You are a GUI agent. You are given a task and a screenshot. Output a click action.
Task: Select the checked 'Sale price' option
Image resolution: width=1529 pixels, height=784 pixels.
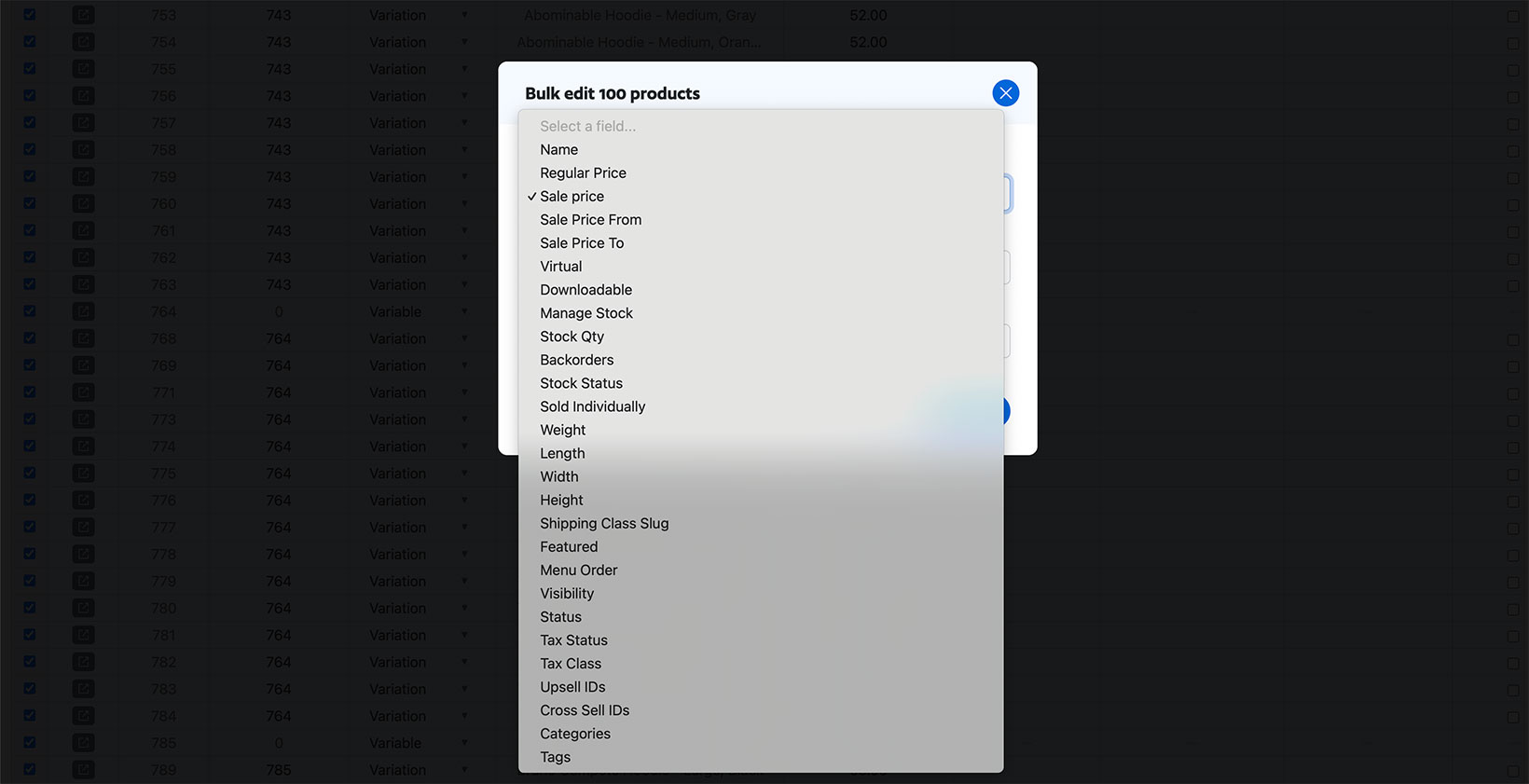572,196
